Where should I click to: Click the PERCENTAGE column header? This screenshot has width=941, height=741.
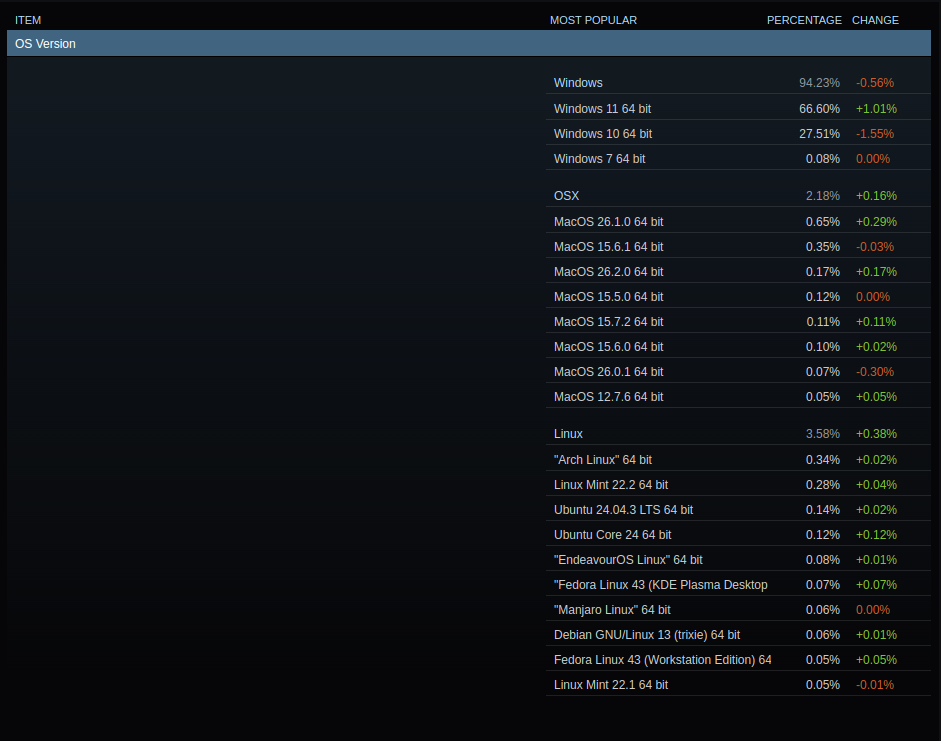pos(804,20)
